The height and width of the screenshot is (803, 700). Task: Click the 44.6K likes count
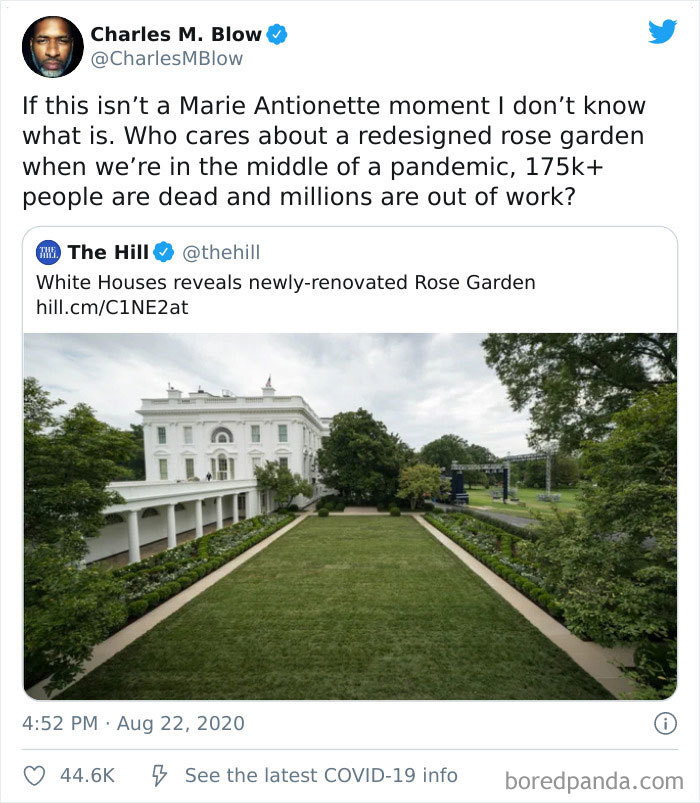click(x=88, y=775)
